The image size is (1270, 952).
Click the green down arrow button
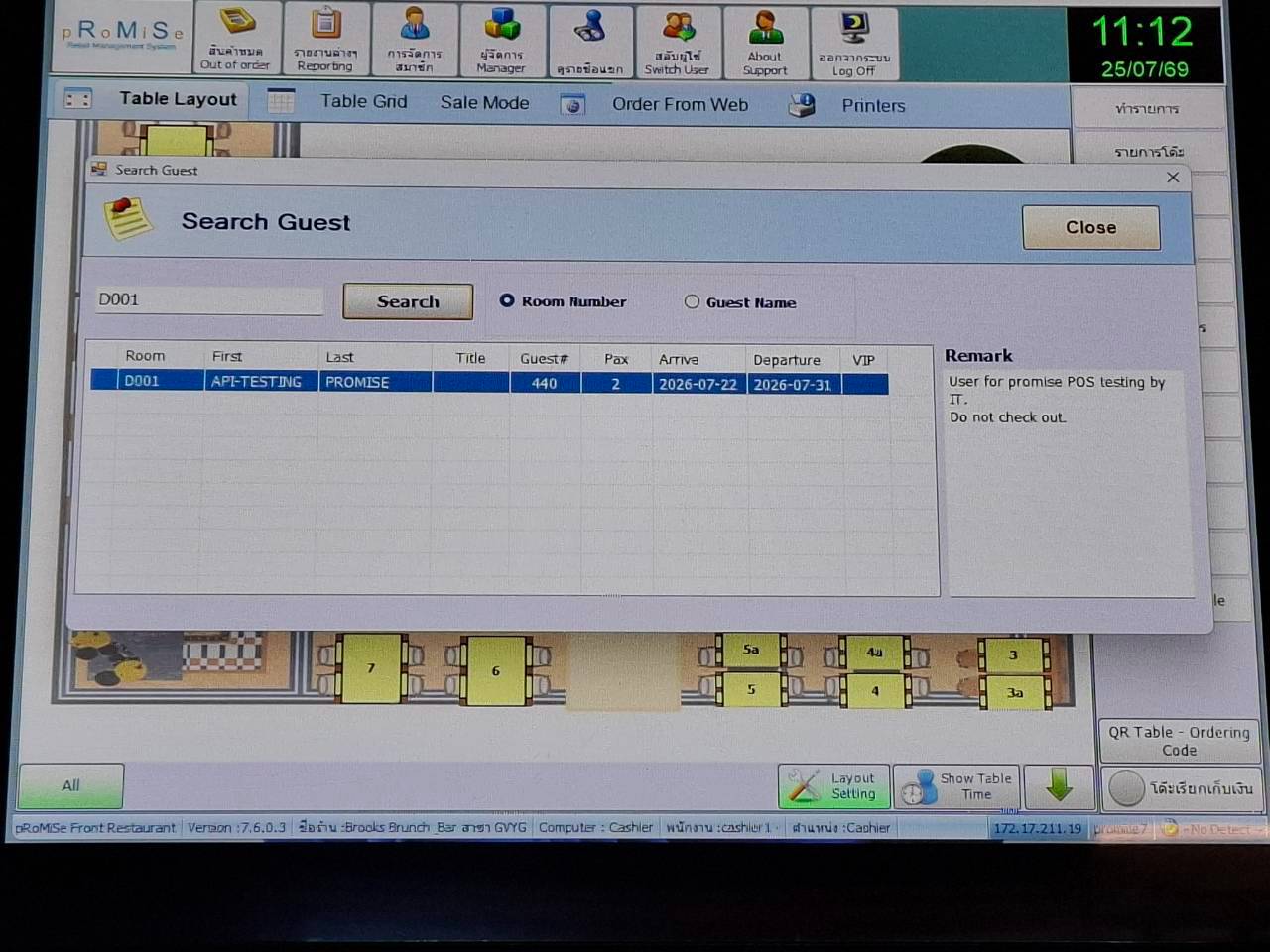[x=1059, y=786]
